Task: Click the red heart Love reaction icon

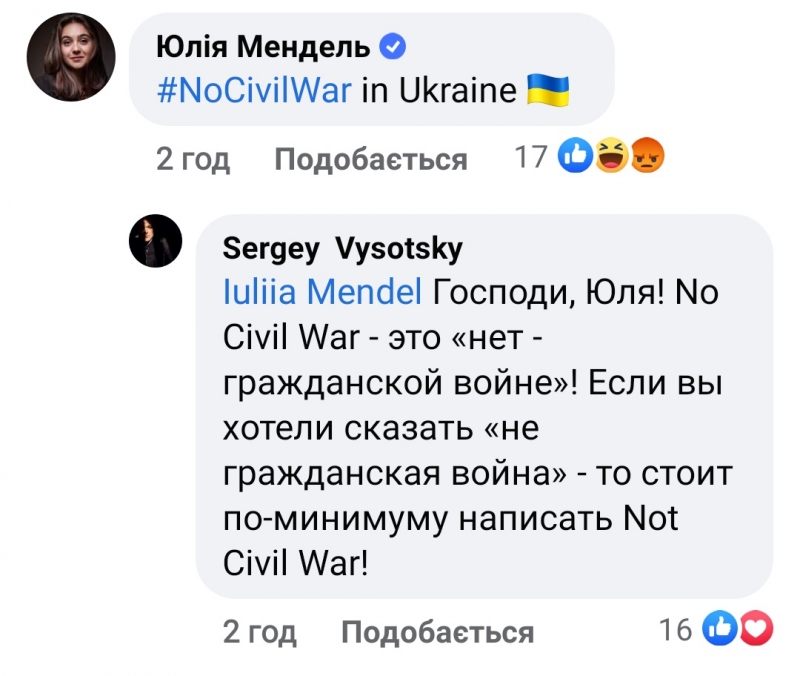Action: point(756,629)
